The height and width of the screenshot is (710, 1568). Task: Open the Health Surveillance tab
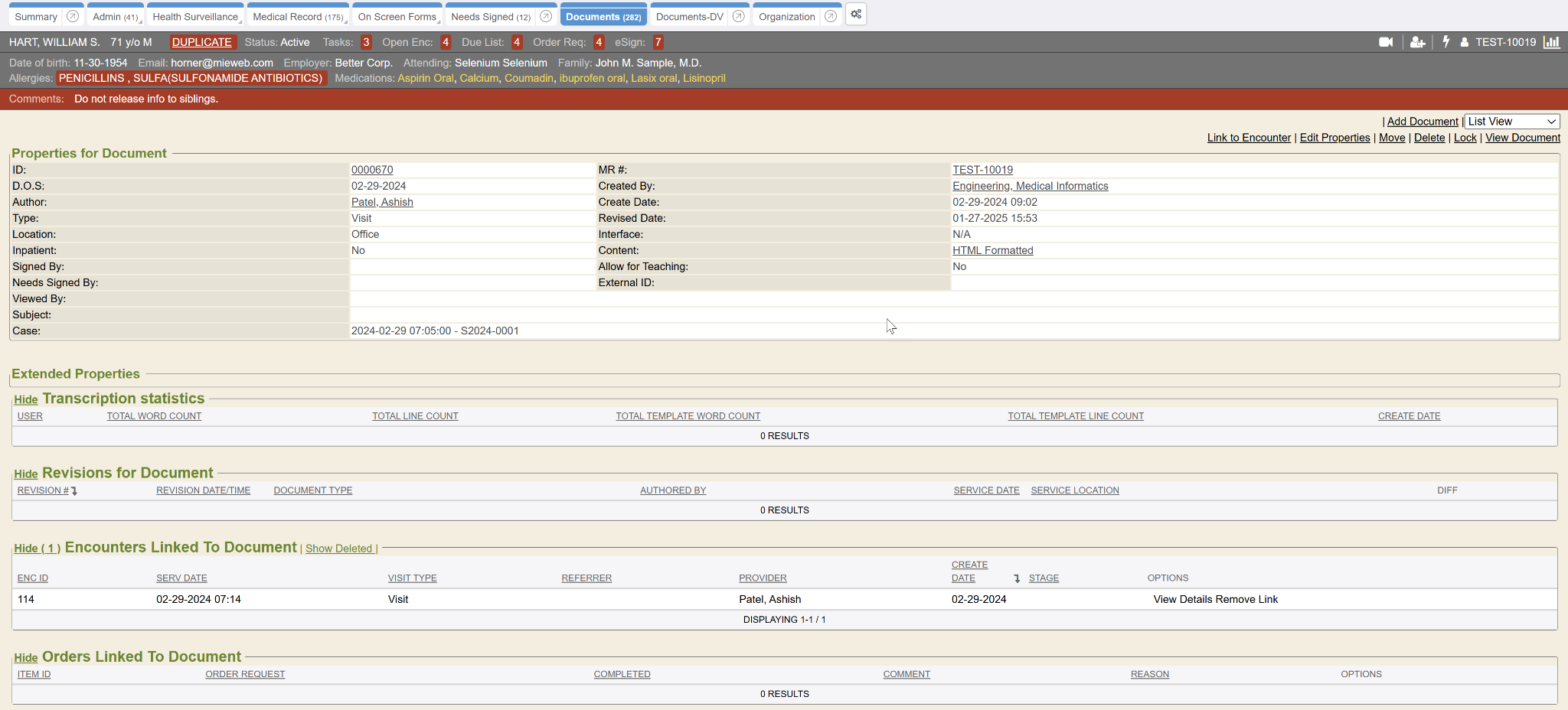[194, 17]
